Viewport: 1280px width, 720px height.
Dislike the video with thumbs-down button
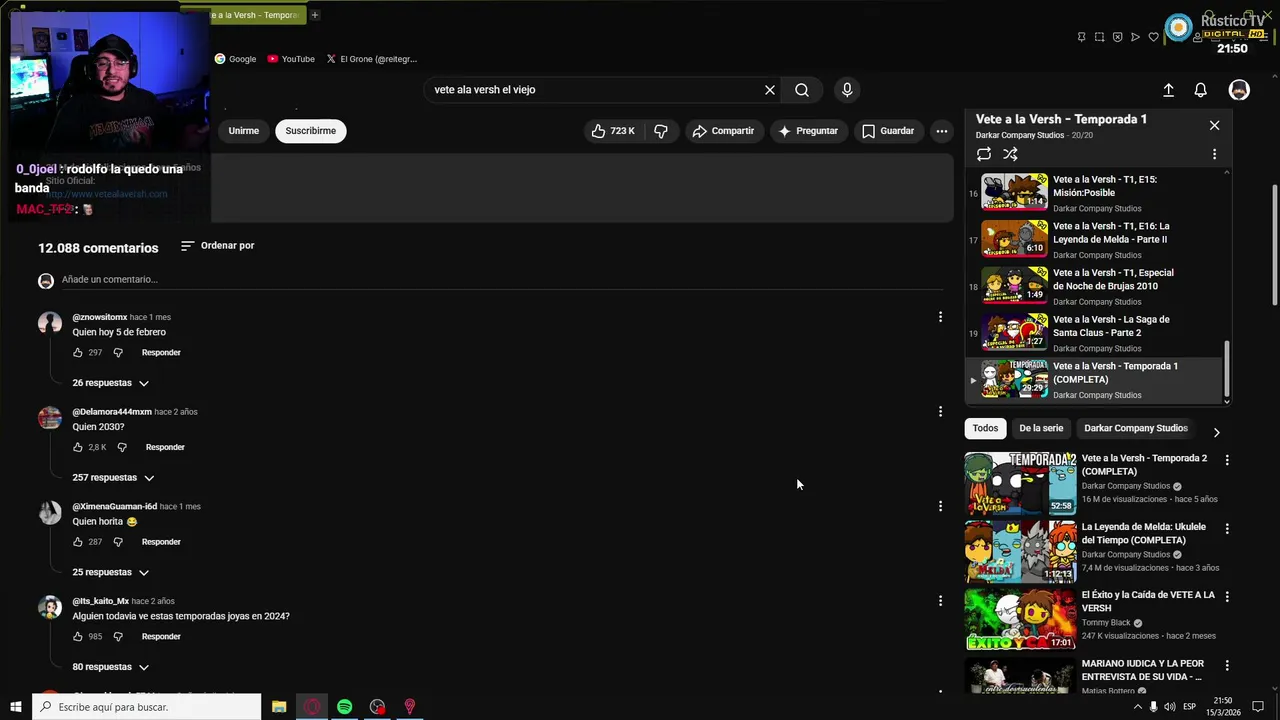(x=661, y=131)
